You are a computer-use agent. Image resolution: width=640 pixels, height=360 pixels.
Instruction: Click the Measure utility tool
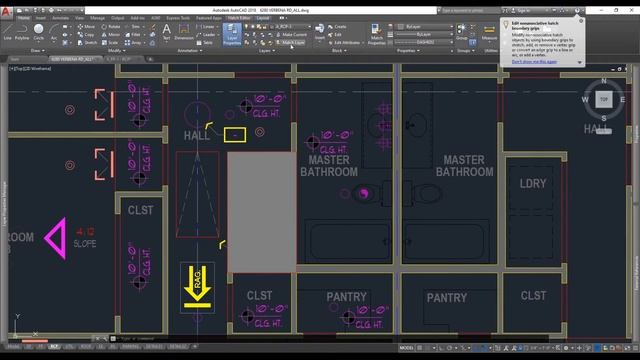489,33
